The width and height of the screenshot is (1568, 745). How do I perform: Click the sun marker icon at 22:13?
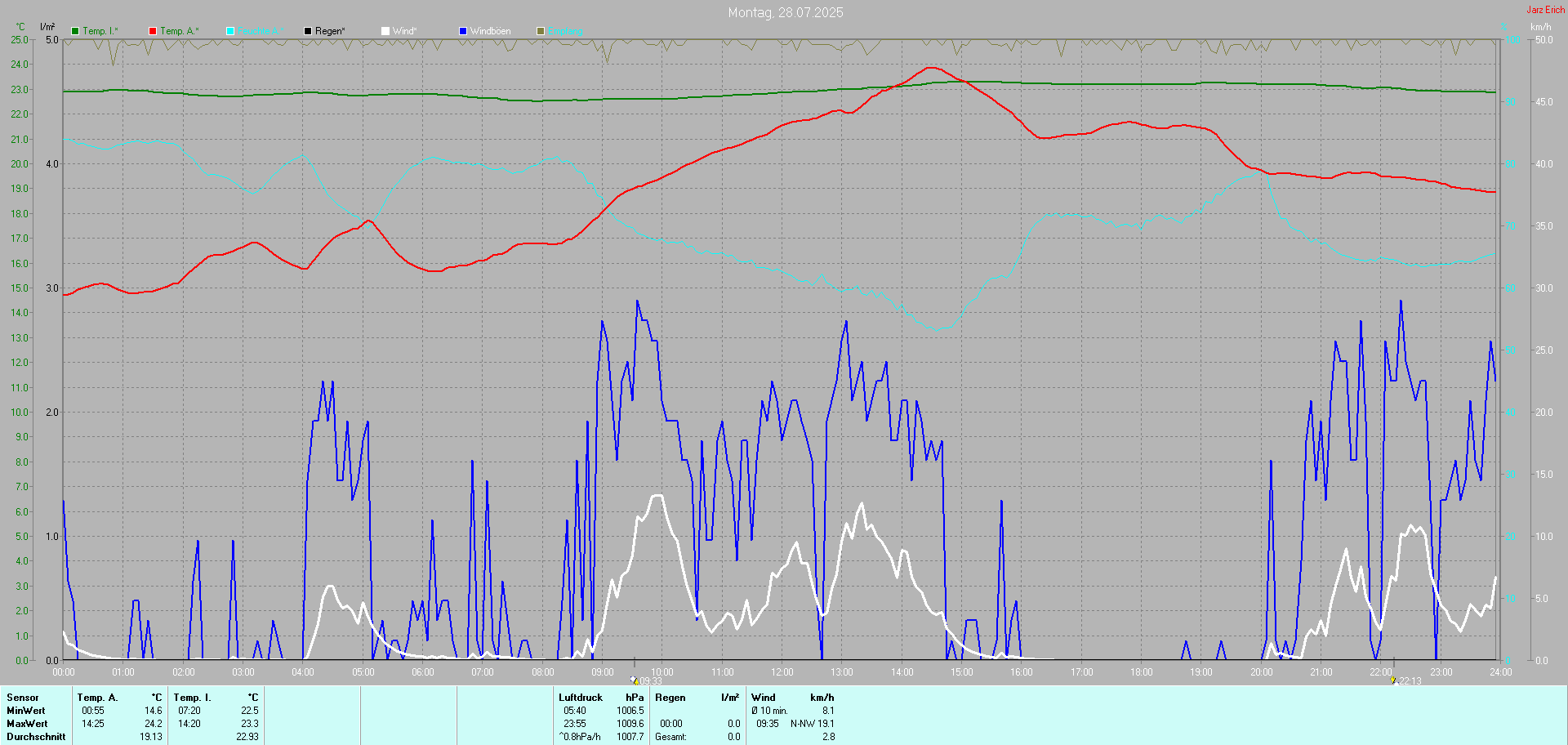1393,680
